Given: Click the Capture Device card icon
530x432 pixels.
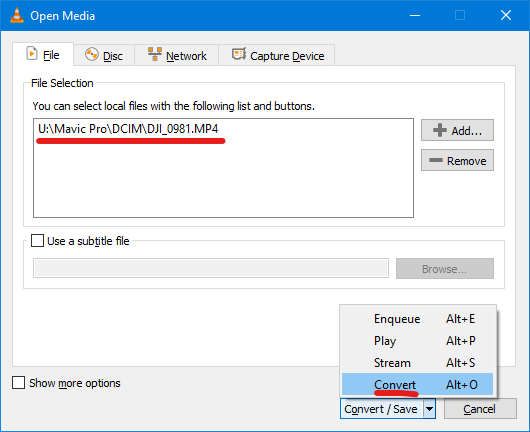Looking at the screenshot, I should coord(239,54).
